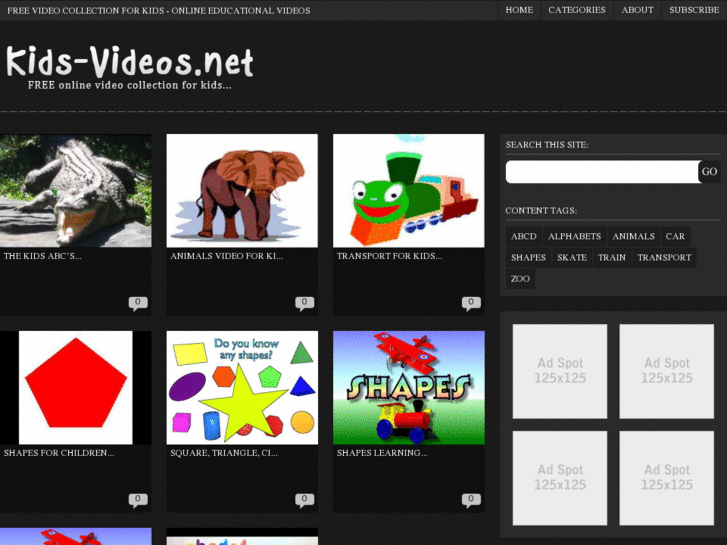Image resolution: width=727 pixels, height=545 pixels.
Task: Select the TRANSPORT content tag
Action: pos(664,258)
